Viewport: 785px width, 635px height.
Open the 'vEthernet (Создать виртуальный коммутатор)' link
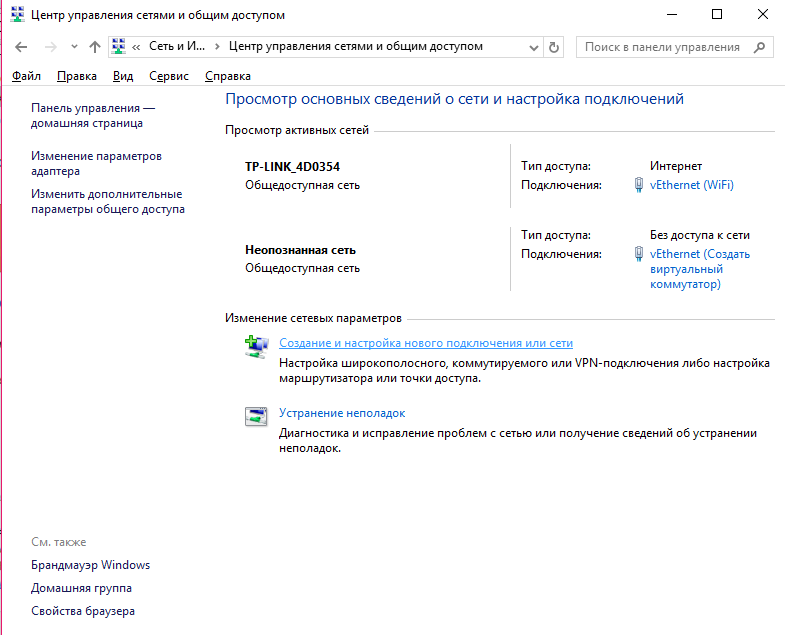(699, 269)
